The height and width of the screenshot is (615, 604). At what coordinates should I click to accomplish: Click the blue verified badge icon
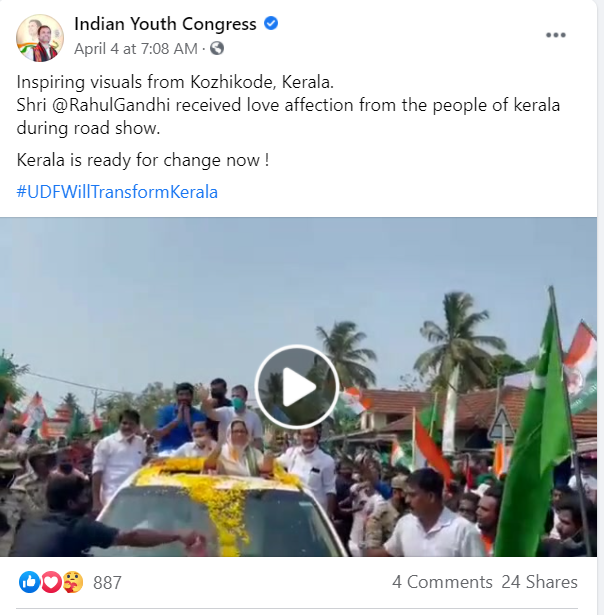(271, 24)
